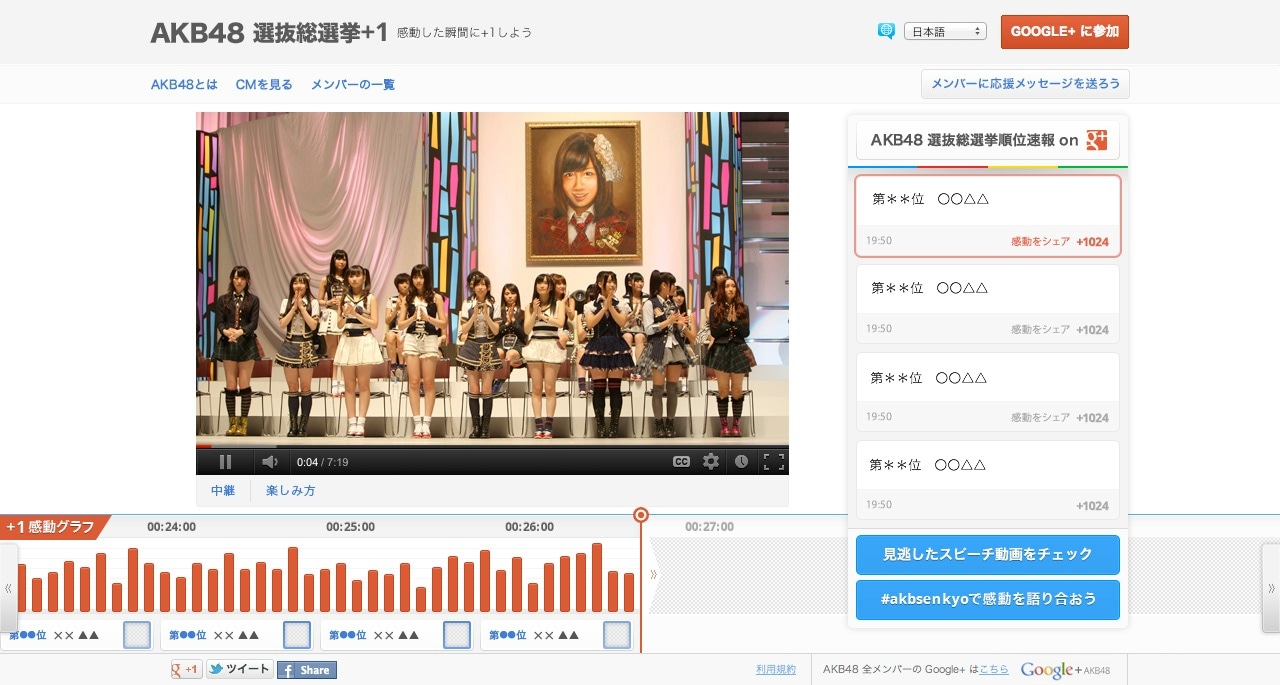This screenshot has width=1280, height=685.
Task: Open video settings gear icon
Action: tap(711, 462)
